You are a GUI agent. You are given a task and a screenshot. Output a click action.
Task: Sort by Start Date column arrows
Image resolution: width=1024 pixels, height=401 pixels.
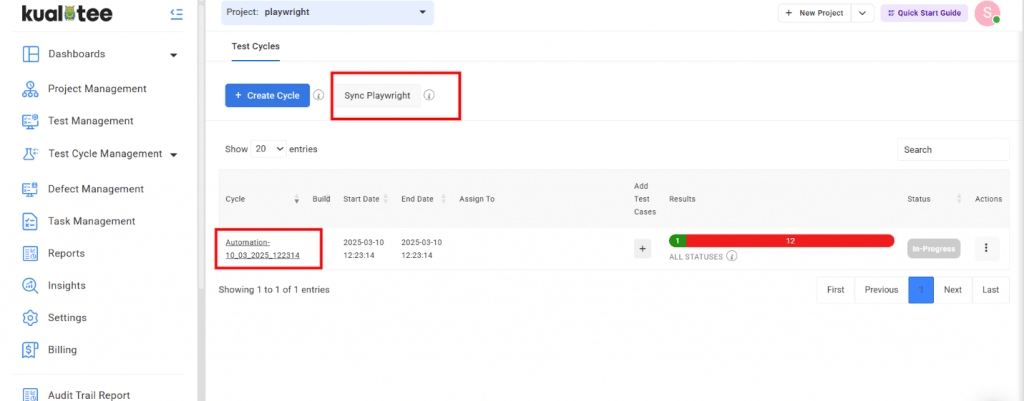[385, 199]
